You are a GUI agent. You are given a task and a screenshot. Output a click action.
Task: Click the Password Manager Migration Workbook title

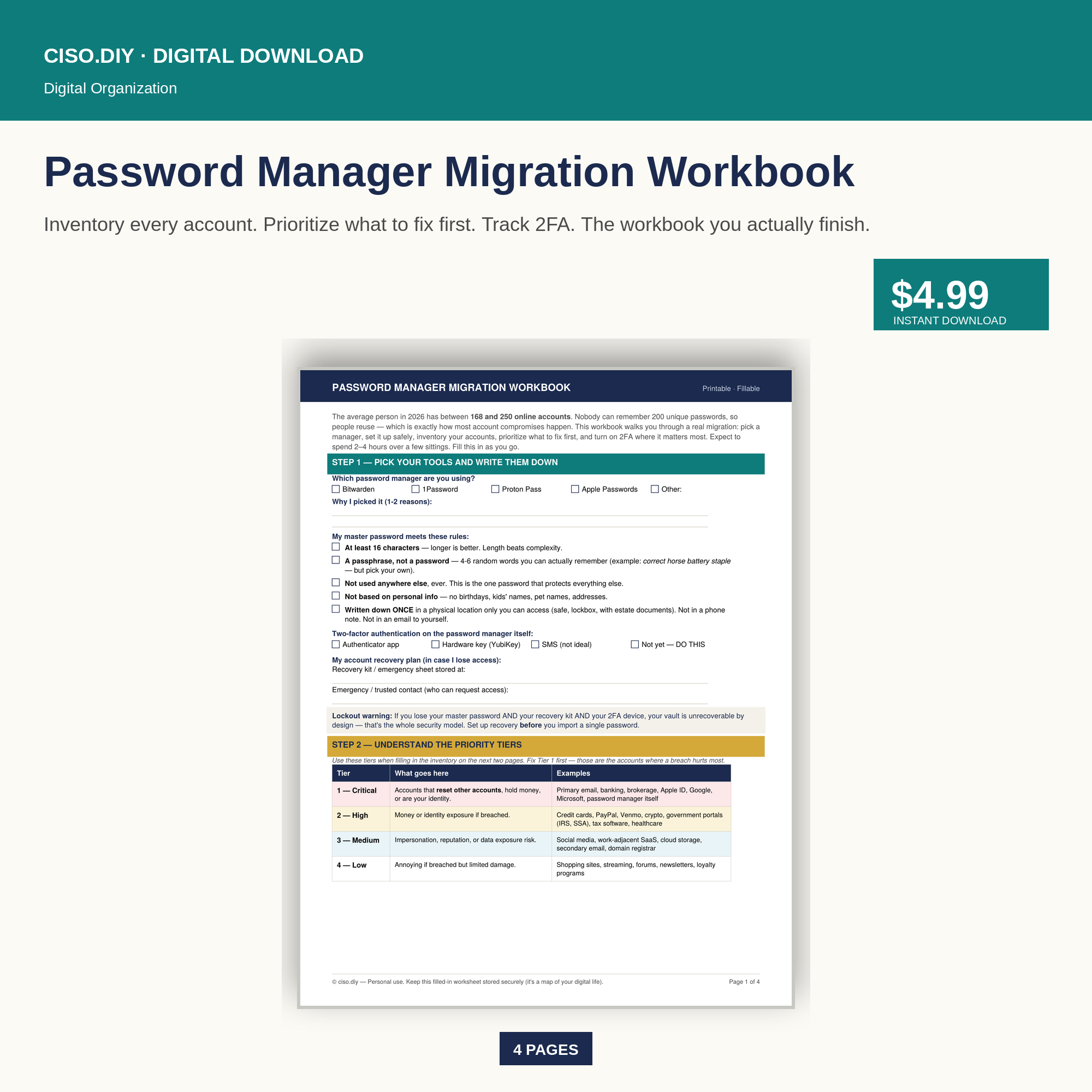coord(449,171)
